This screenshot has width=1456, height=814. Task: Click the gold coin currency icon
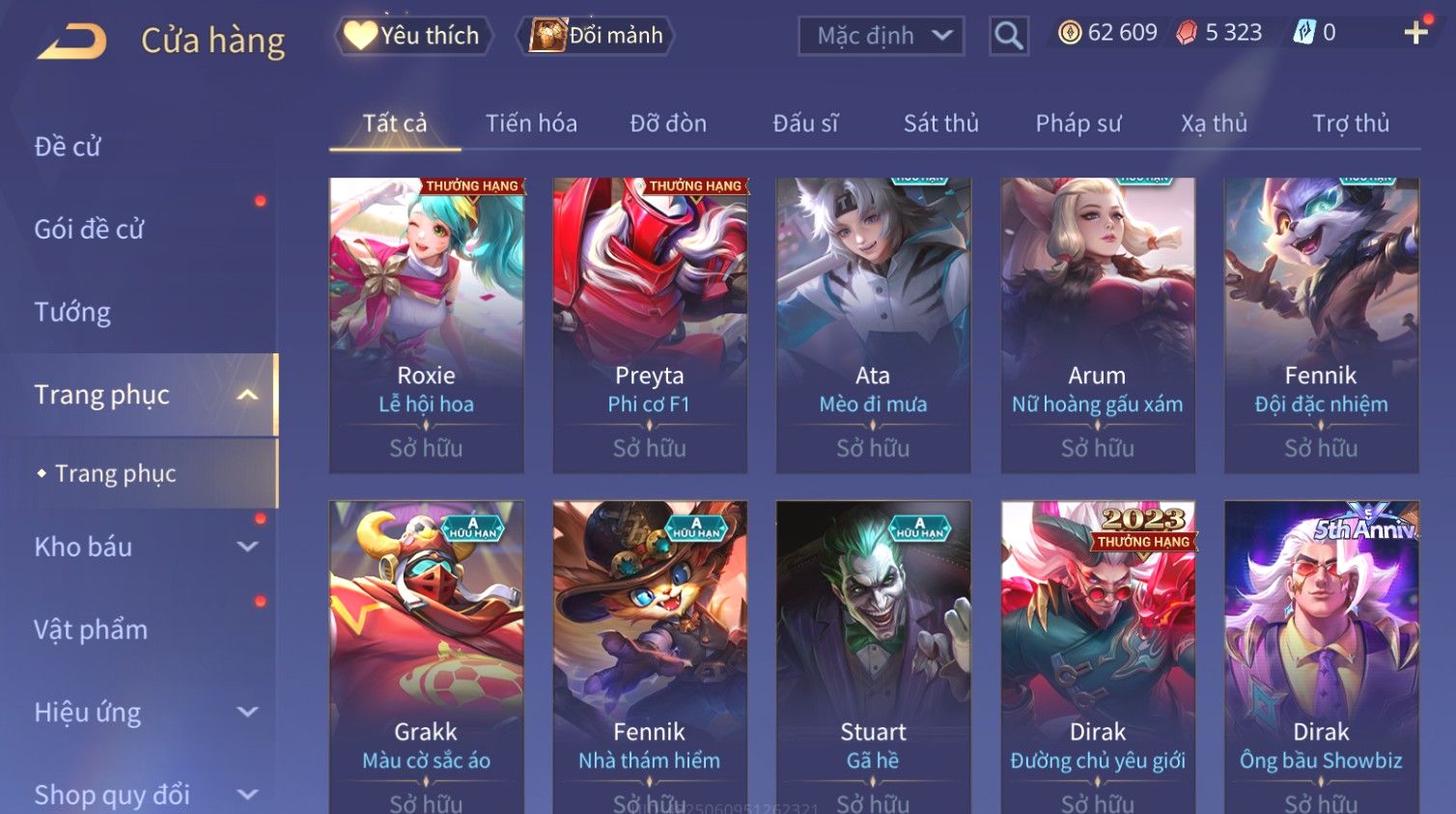tap(1069, 34)
